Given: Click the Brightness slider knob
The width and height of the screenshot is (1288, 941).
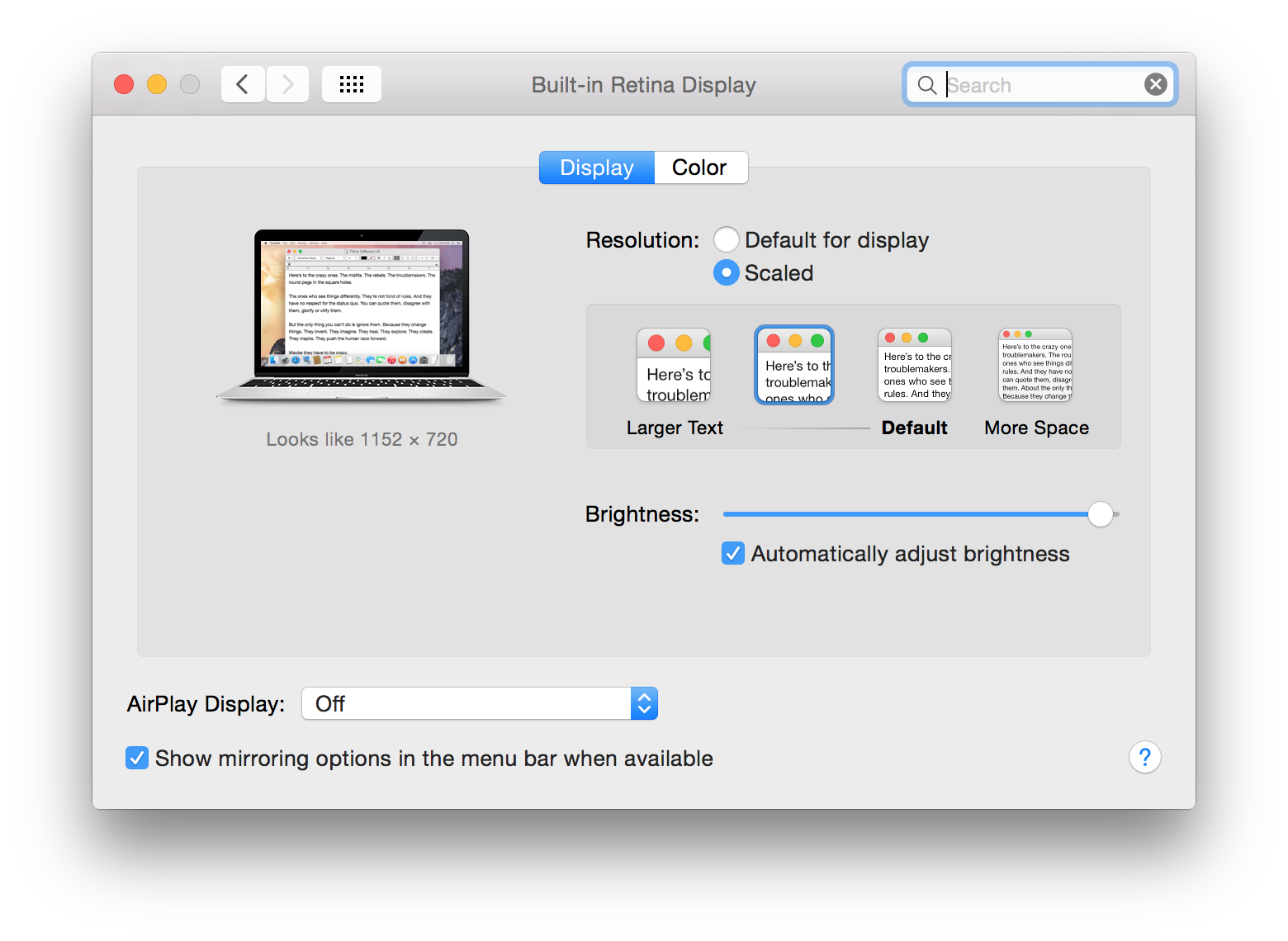Looking at the screenshot, I should click(x=1101, y=514).
